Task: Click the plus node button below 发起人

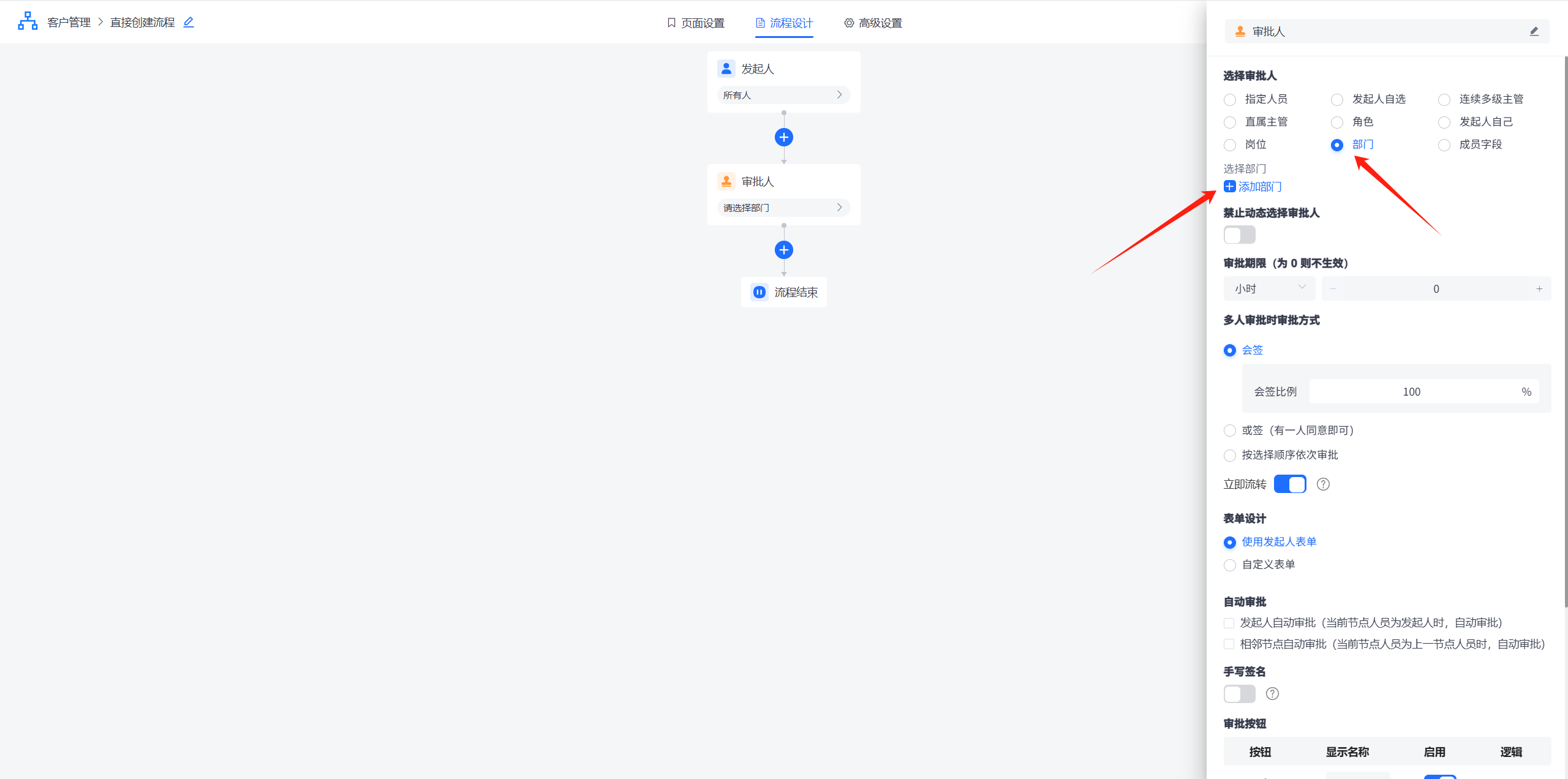Action: 783,137
